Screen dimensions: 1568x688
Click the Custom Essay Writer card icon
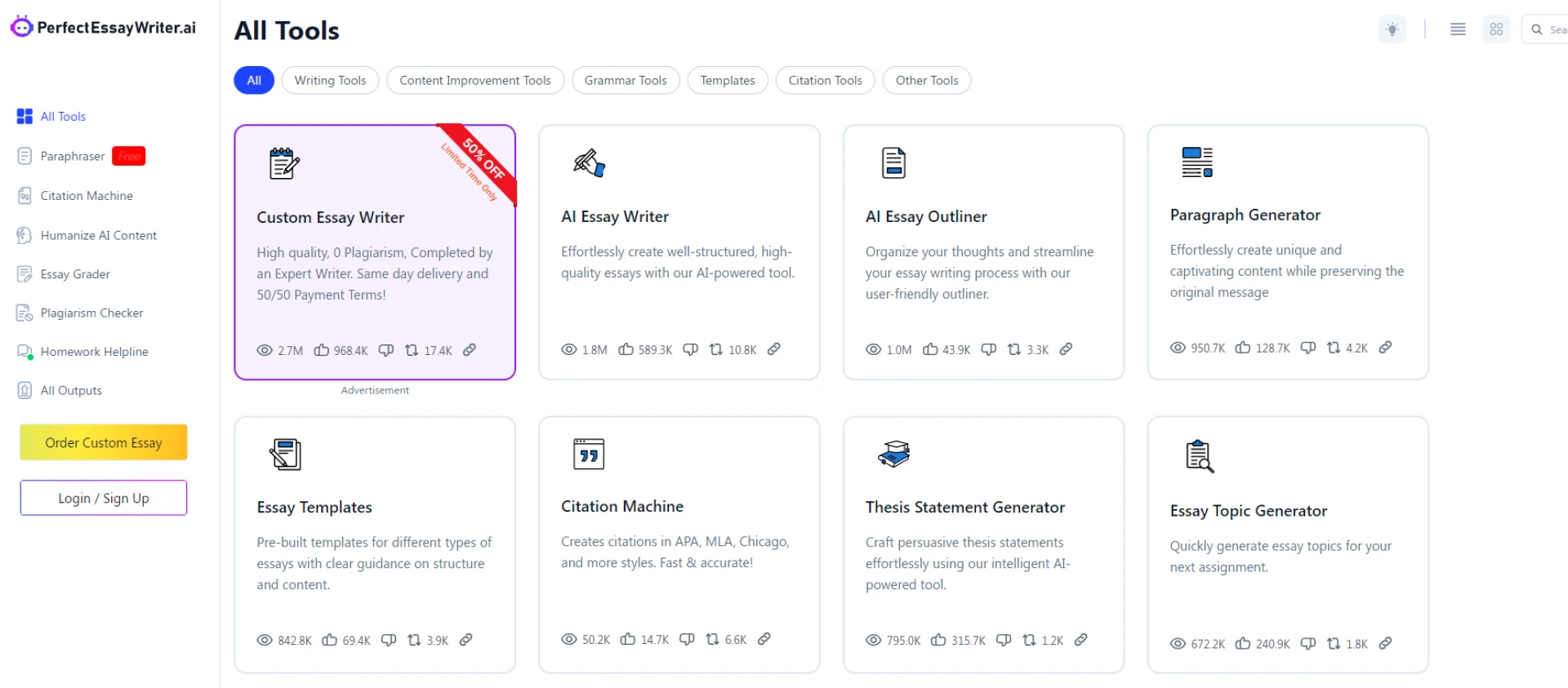284,163
